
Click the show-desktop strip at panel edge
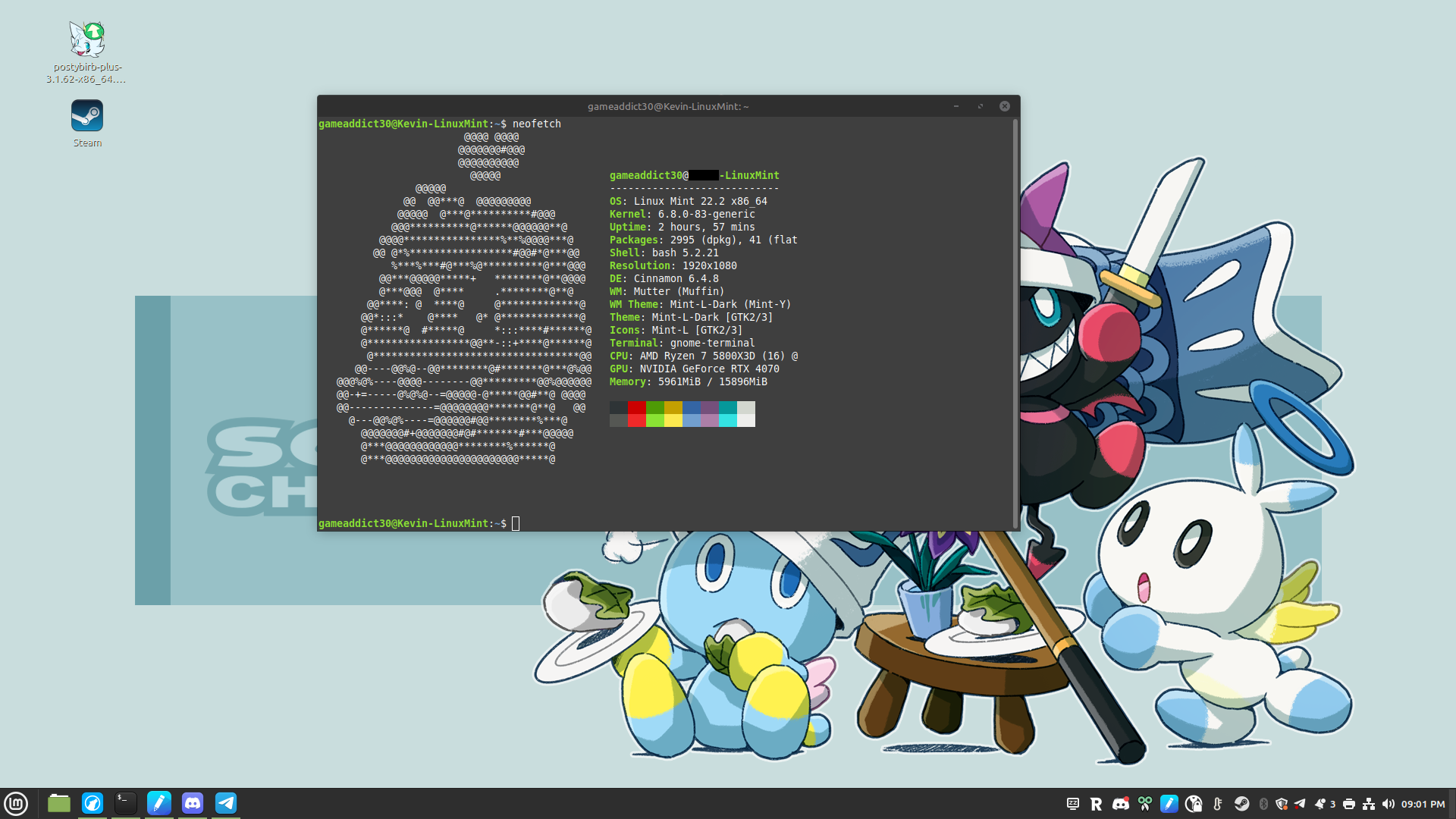[1452, 804]
